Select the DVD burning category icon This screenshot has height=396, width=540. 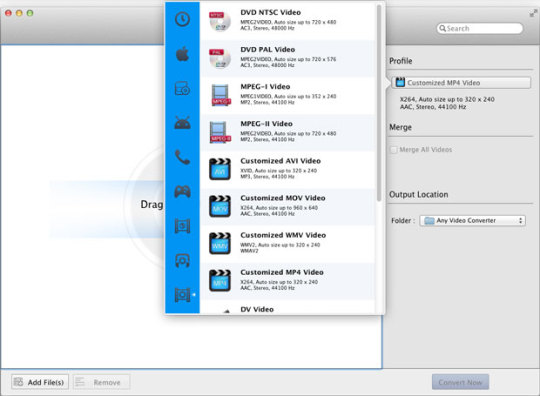point(182,88)
